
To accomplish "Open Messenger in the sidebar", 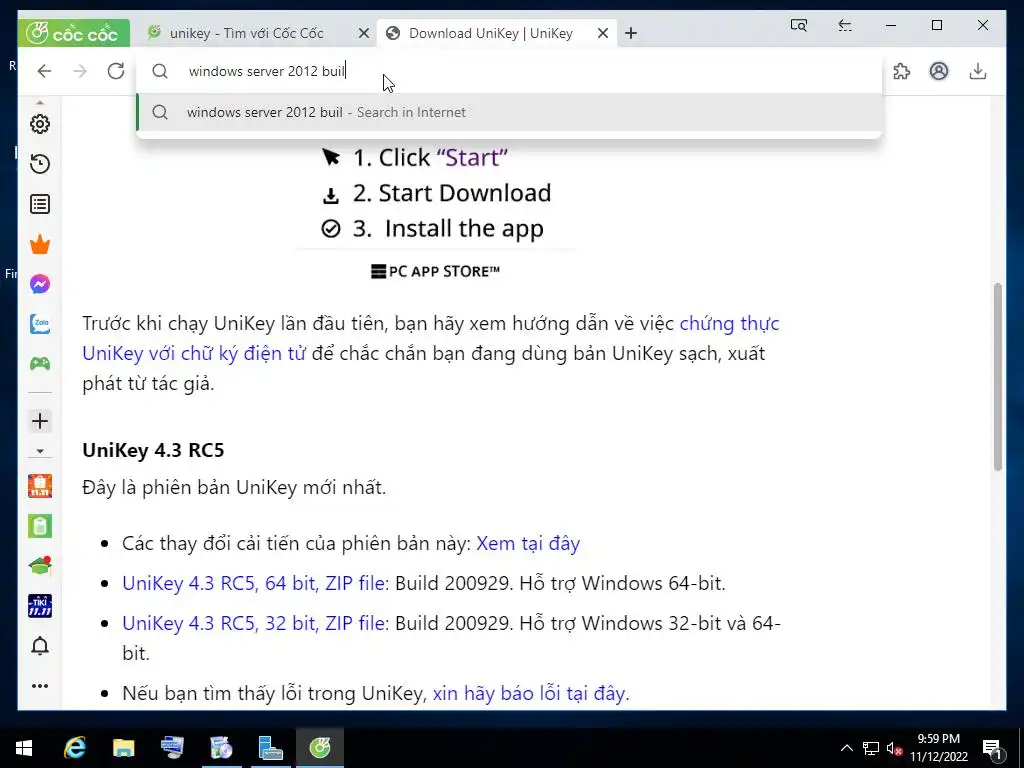I will 40,284.
